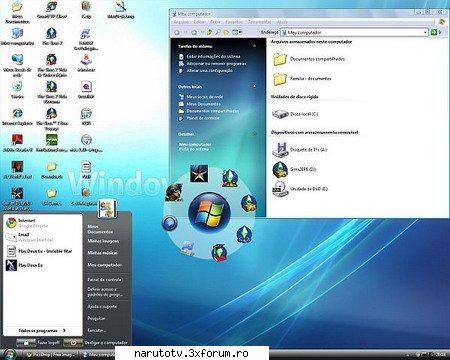450x360 pixels.
Task: Switch to Meu computador taskbar button
Action: click(99, 354)
